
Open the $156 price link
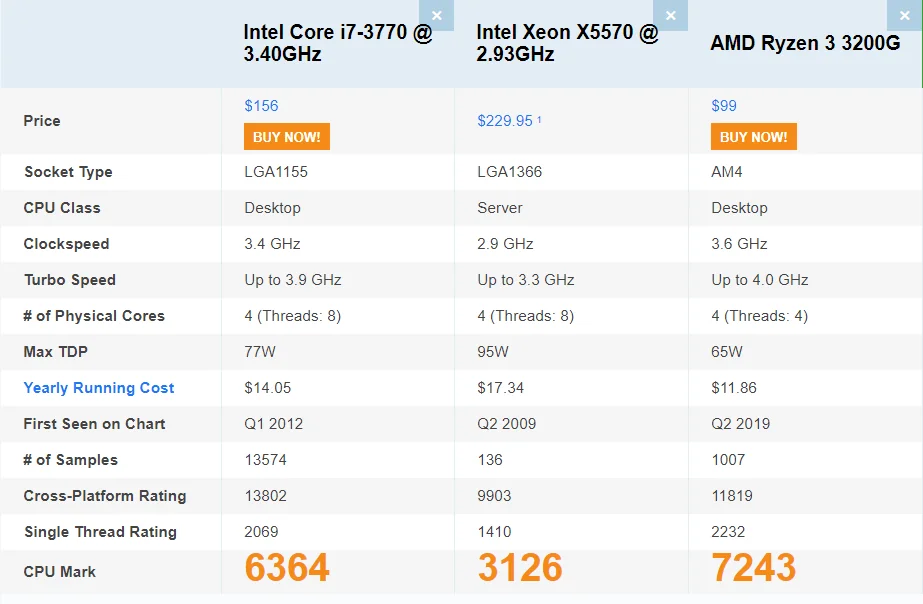coord(261,106)
